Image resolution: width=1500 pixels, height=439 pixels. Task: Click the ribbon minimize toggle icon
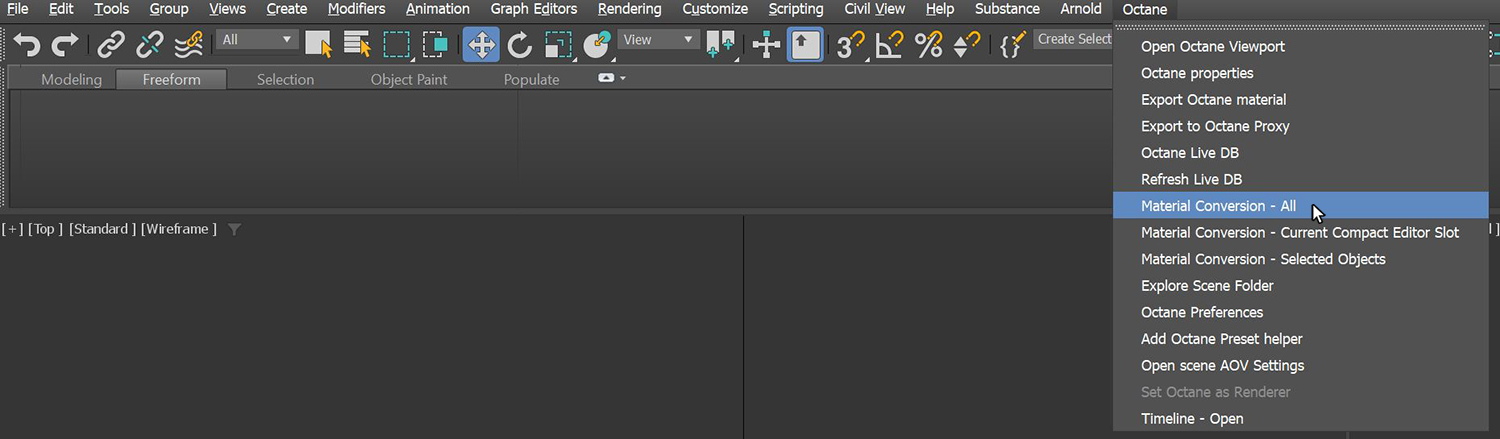(x=606, y=78)
